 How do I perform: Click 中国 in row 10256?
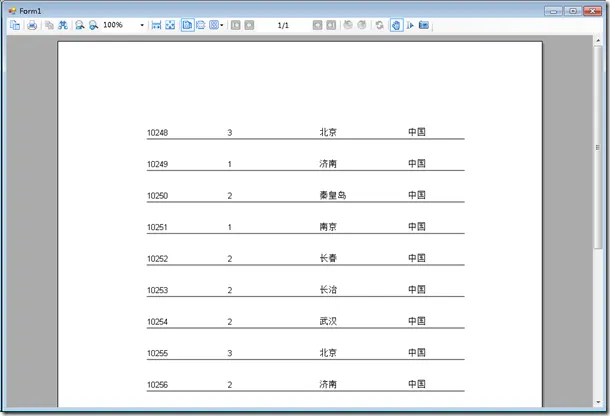click(417, 384)
